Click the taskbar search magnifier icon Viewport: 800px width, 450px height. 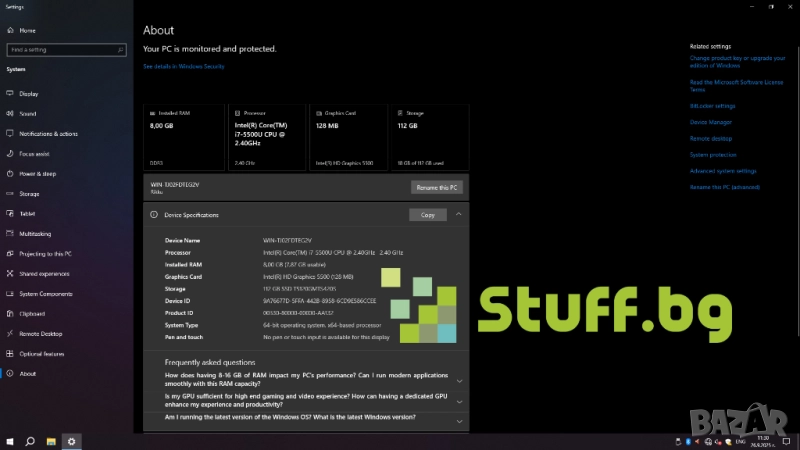coord(30,441)
